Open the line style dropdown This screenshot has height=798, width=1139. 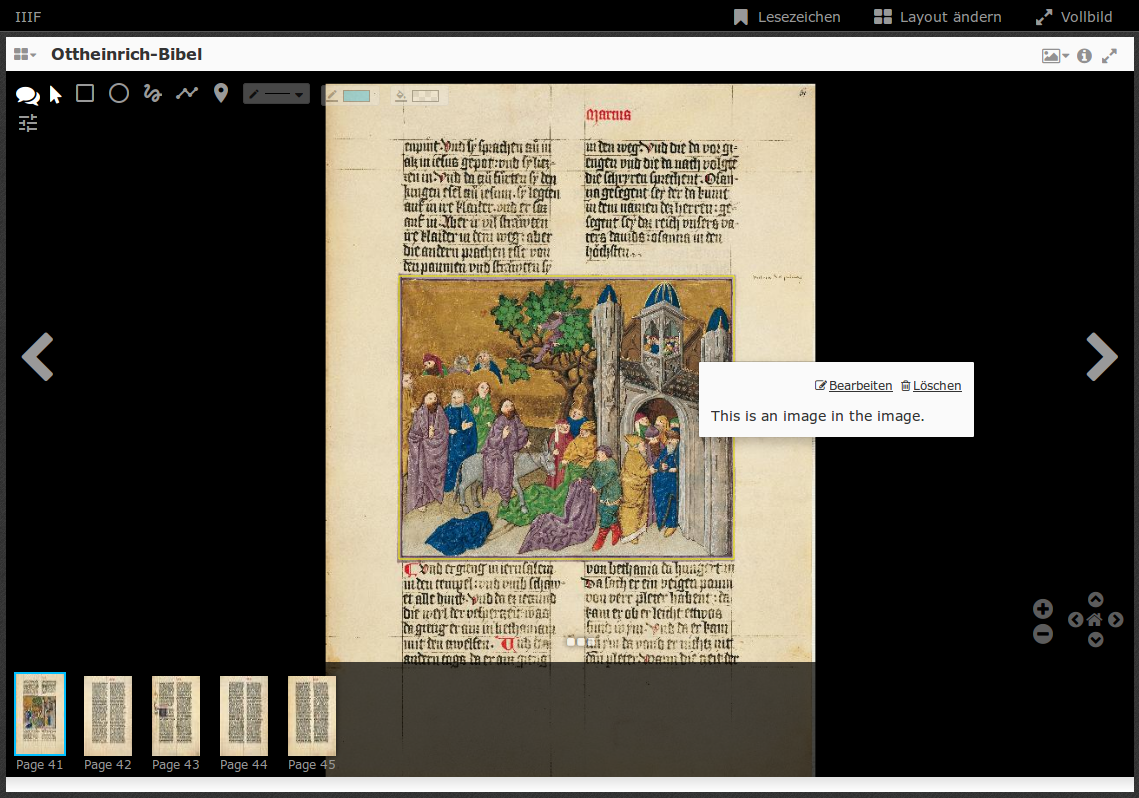click(x=276, y=94)
